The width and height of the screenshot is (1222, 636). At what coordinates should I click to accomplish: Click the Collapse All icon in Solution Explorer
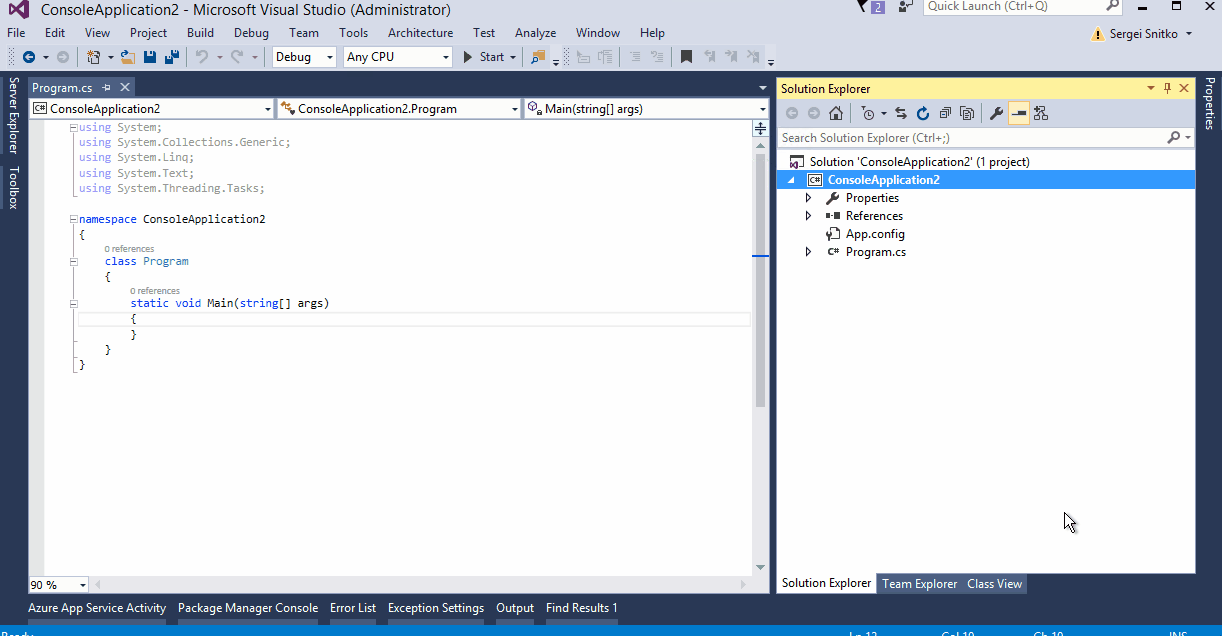(944, 113)
